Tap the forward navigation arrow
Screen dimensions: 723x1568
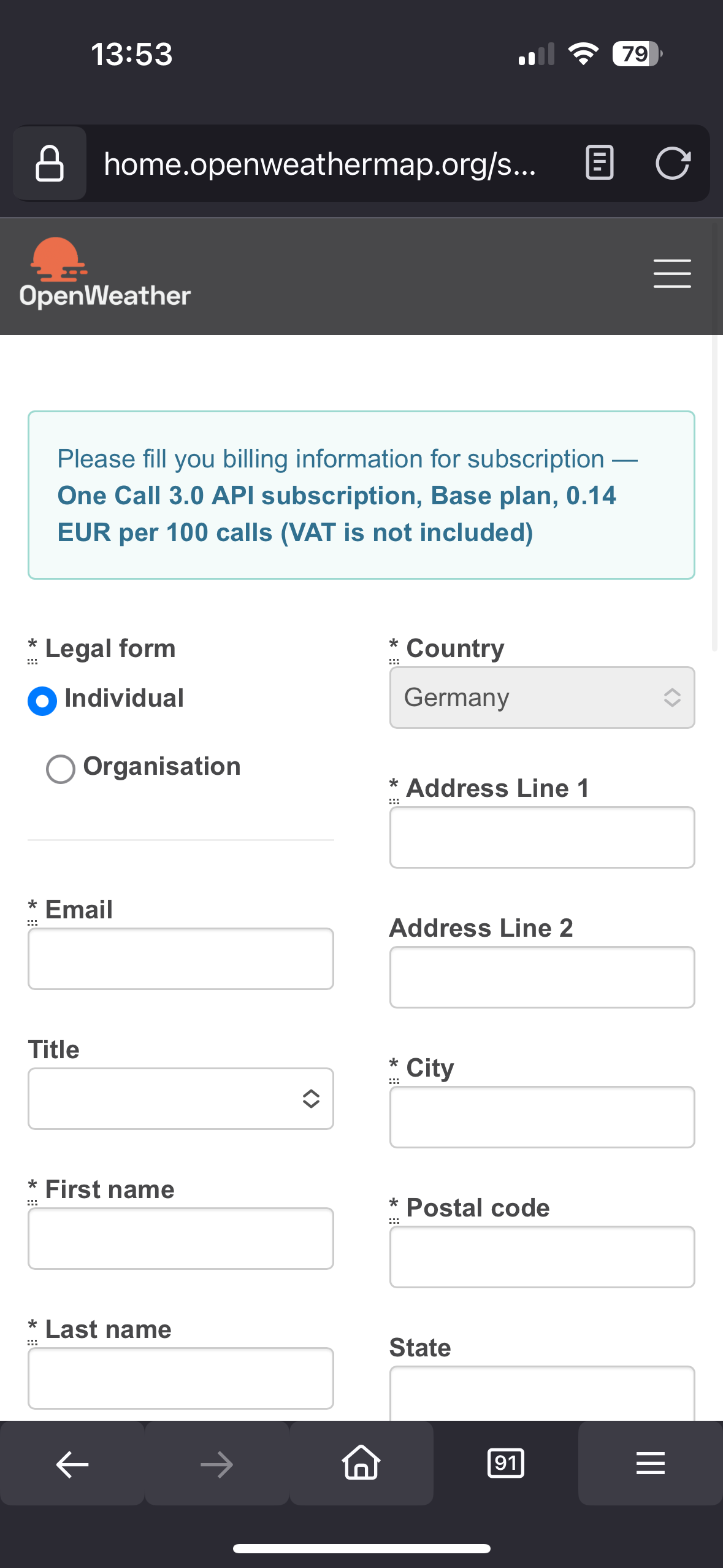click(x=216, y=1464)
